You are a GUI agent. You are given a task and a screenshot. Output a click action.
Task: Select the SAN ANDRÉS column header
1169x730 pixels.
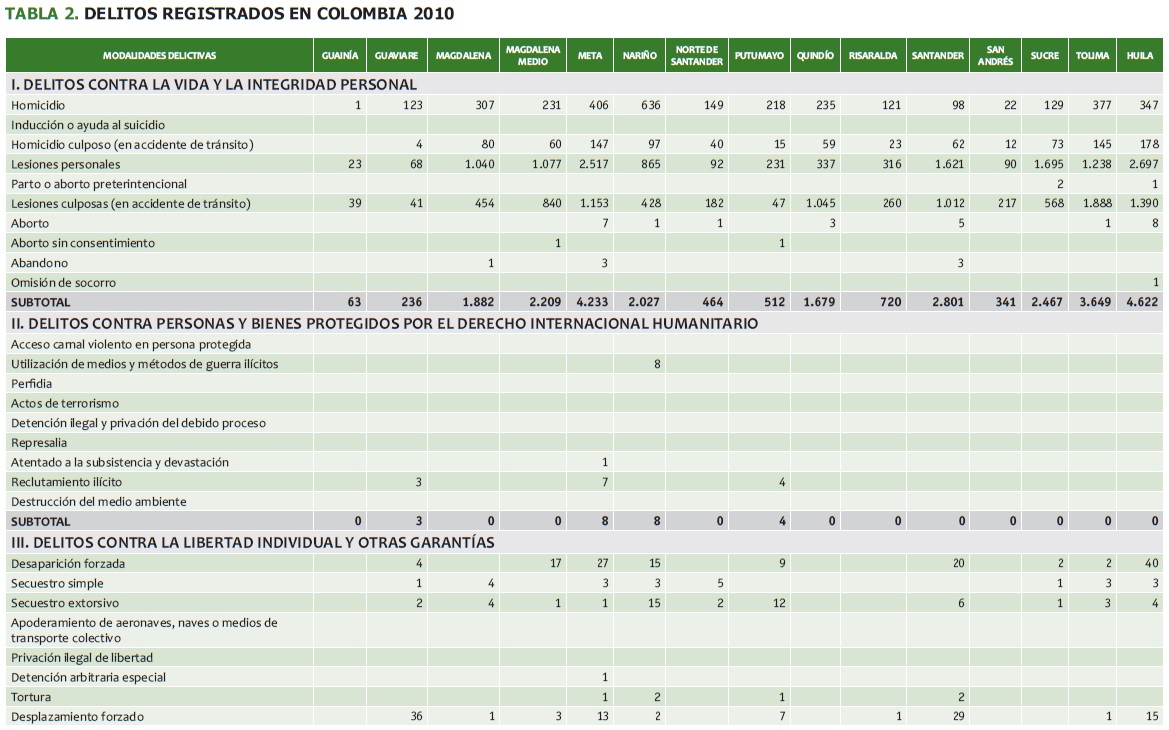(x=995, y=56)
